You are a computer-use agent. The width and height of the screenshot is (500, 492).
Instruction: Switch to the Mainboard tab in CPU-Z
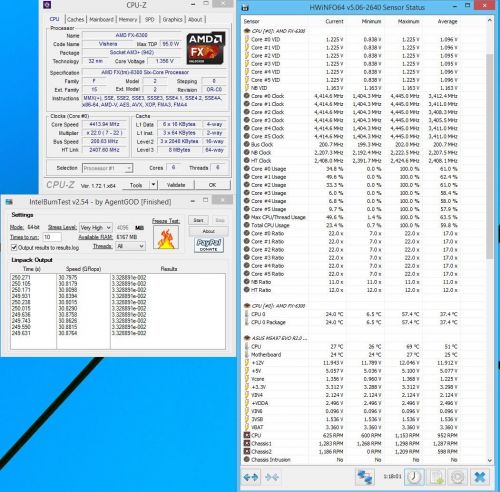tap(101, 19)
